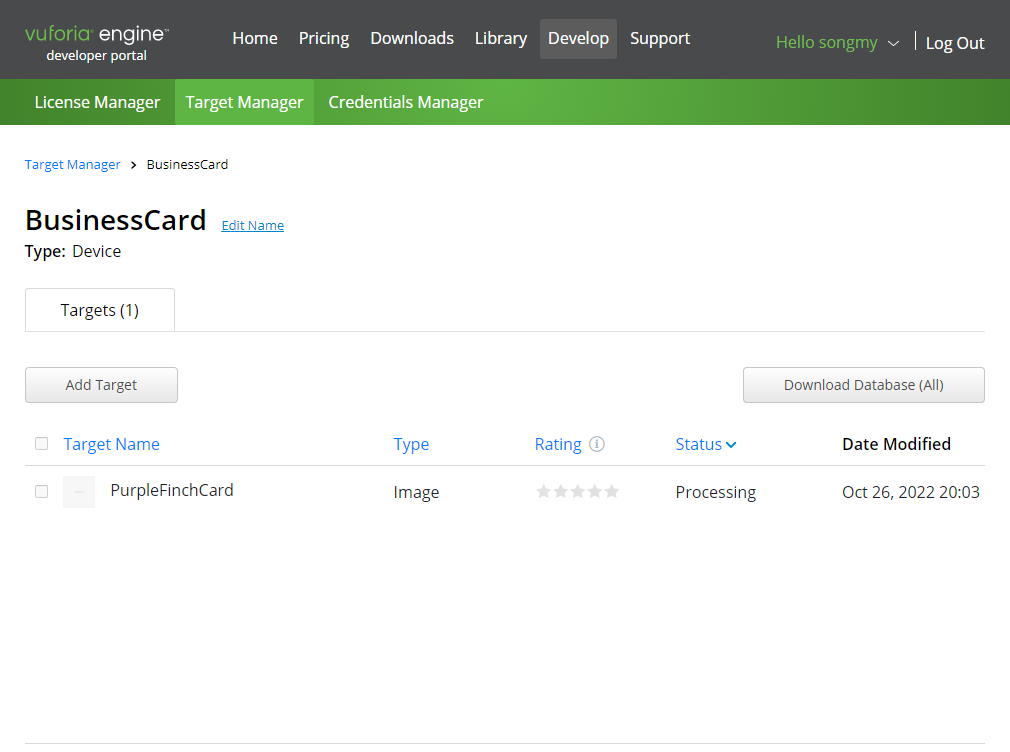Click the Oct 26, 2022 20:03 date

pos(910,492)
